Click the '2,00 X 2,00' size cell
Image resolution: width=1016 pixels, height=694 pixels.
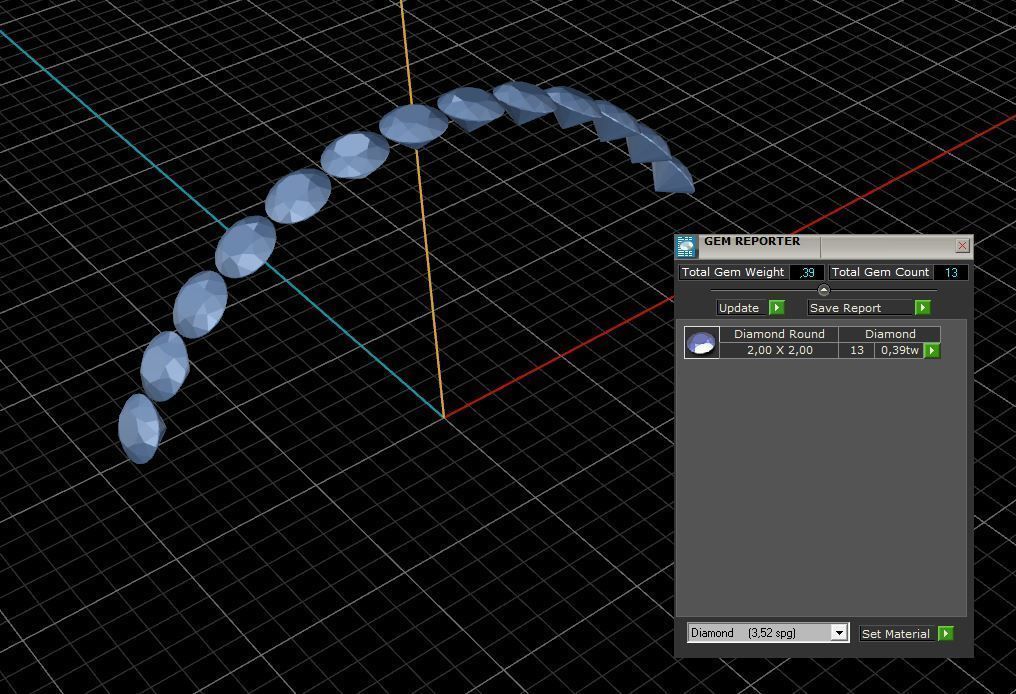coord(779,351)
